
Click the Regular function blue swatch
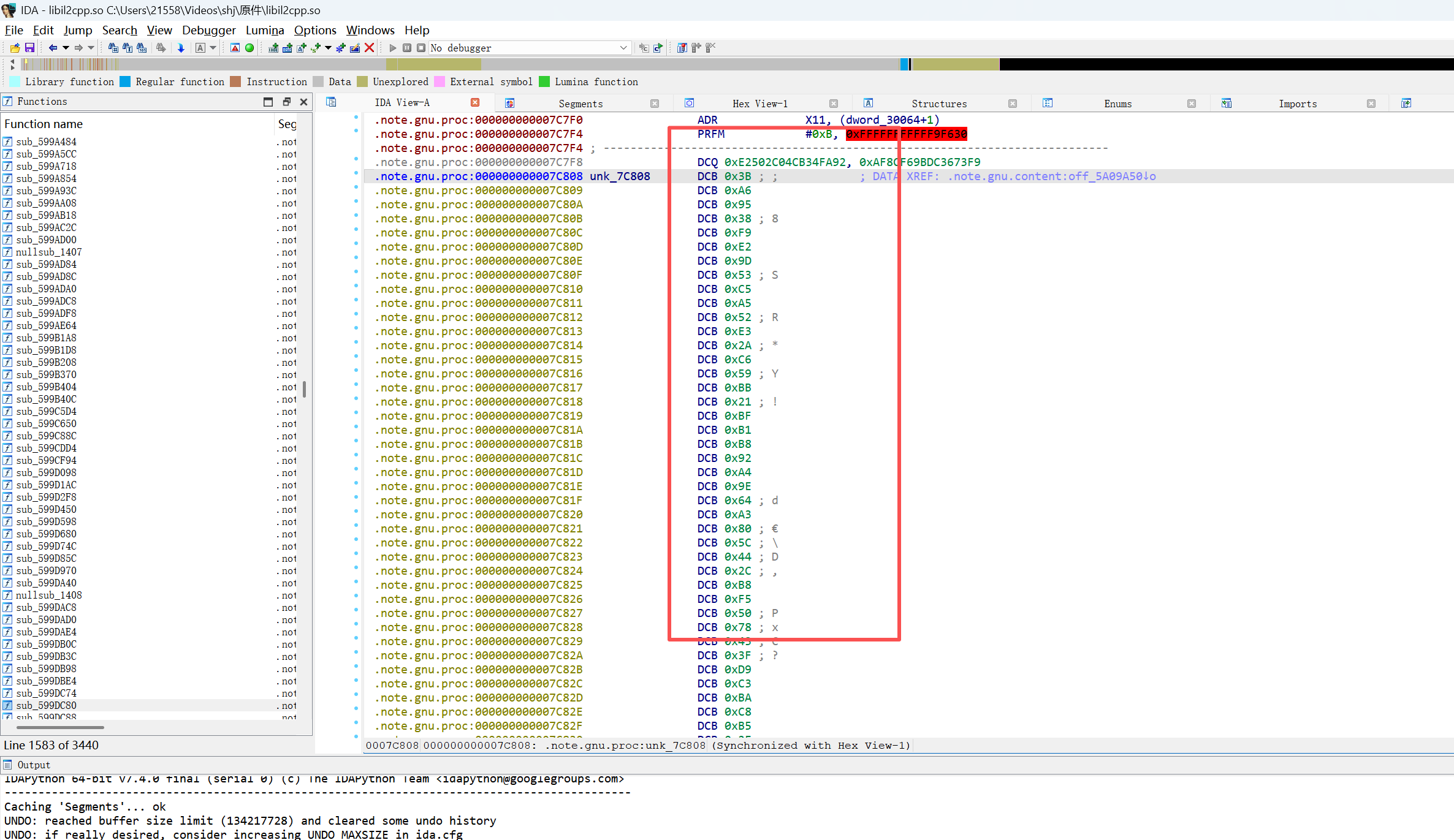point(125,81)
